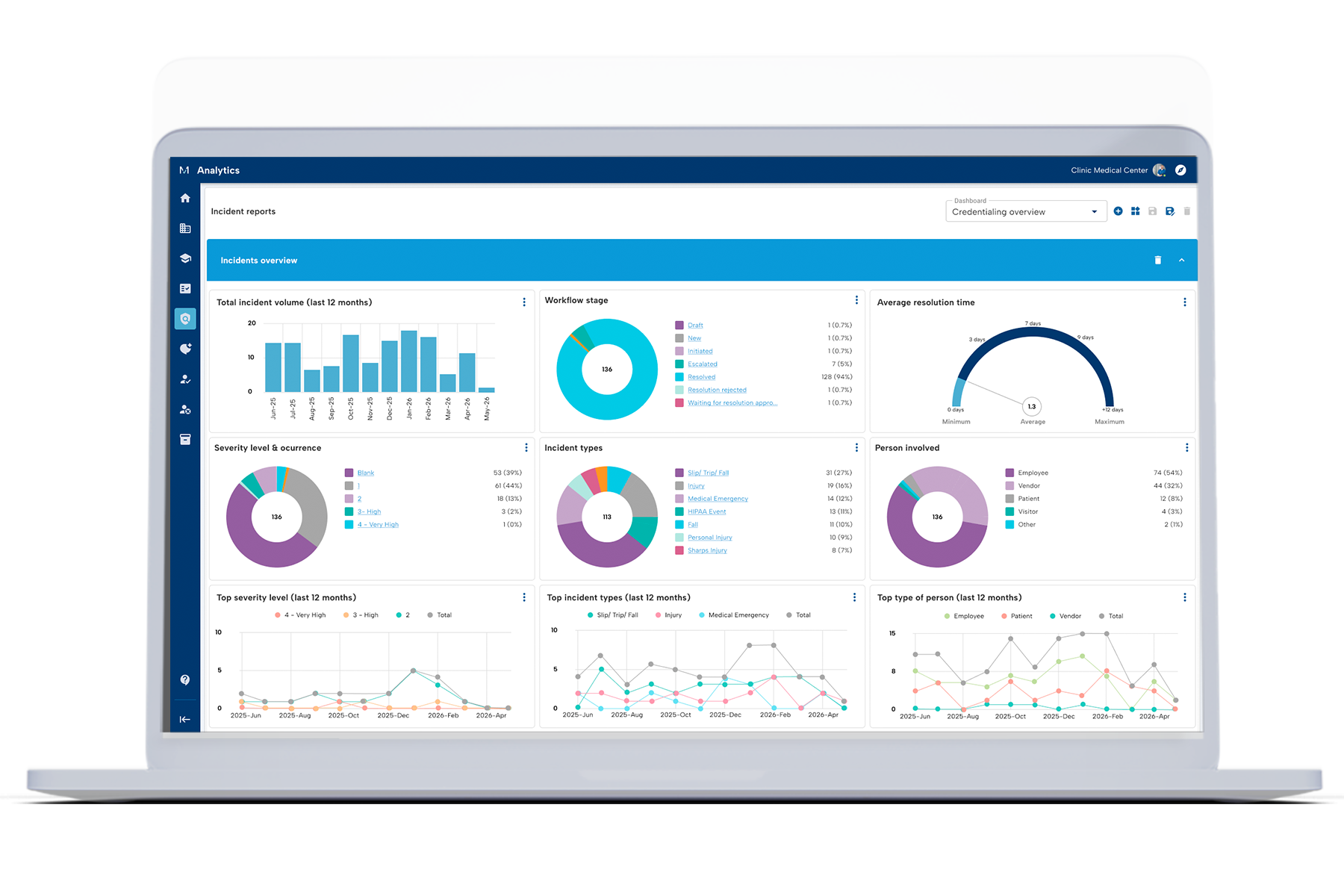Open the home icon in sidebar
Viewport: 1344px width, 896px height.
[185, 198]
